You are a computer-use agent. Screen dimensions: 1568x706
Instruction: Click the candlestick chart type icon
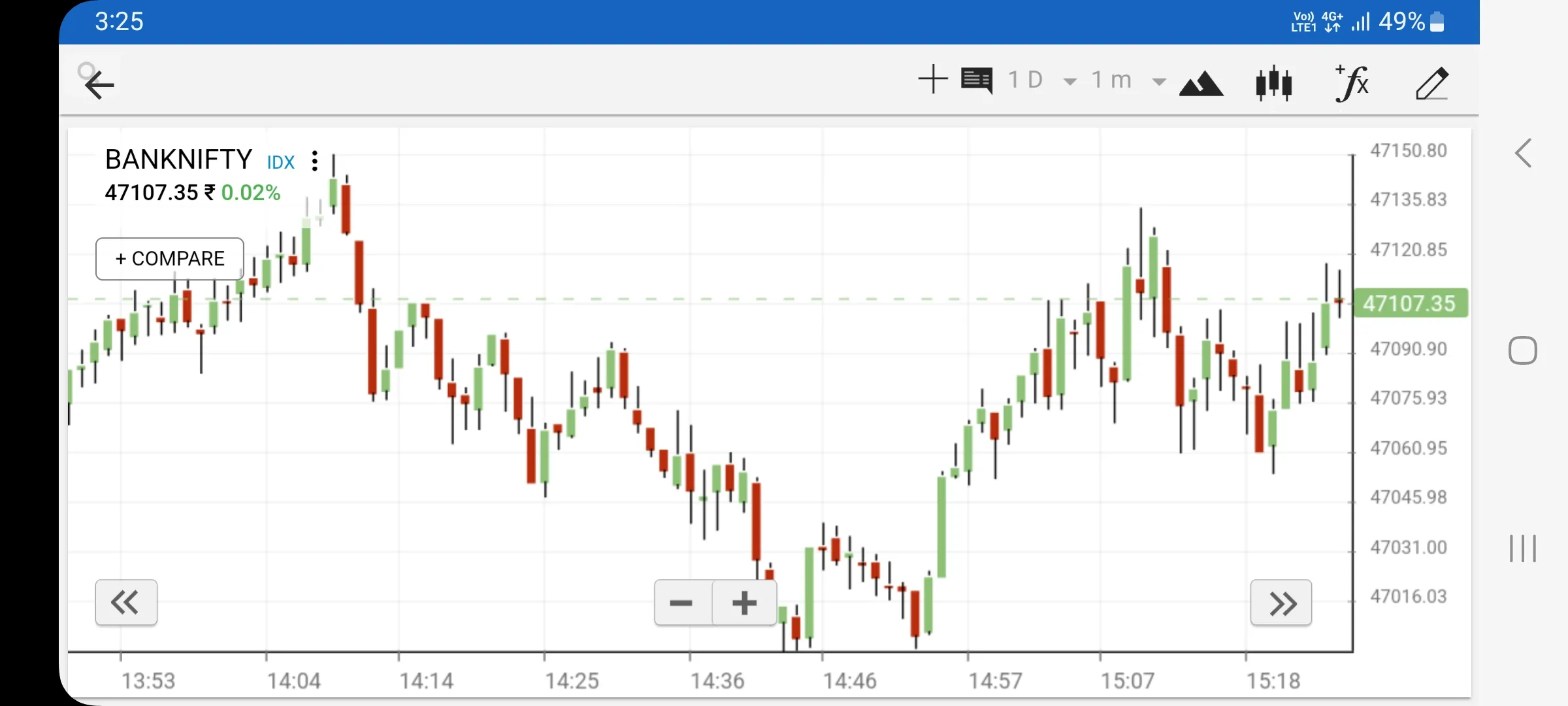(x=1275, y=83)
